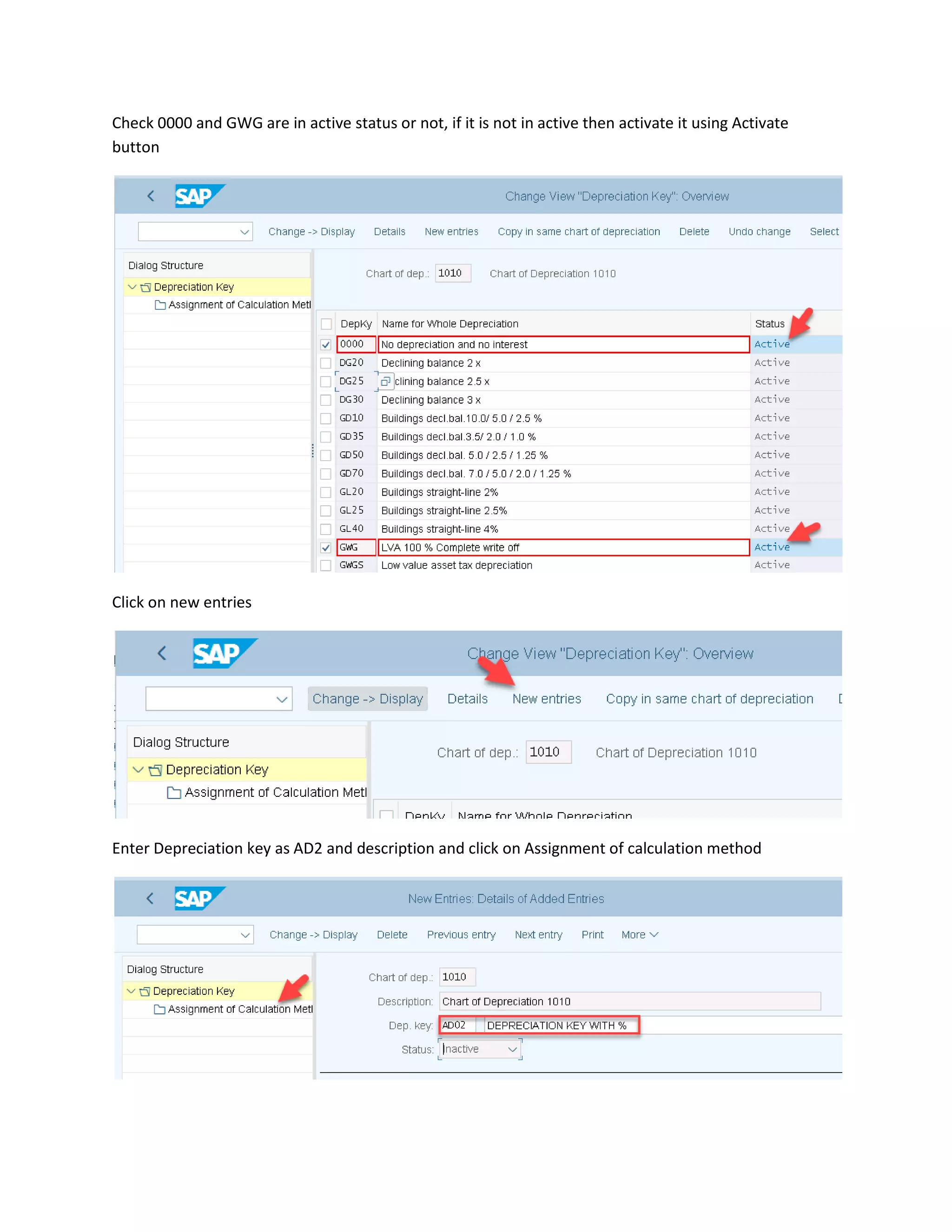The width and height of the screenshot is (952, 1232).
Task: Check the GD50 row checkbox
Action: click(x=325, y=455)
